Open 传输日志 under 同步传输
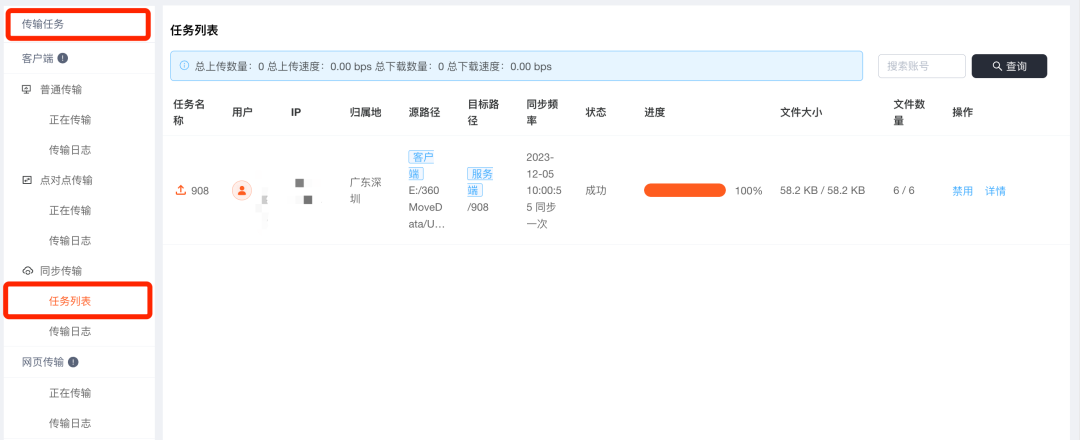Screen dimensions: 1080x440 coord(70,331)
